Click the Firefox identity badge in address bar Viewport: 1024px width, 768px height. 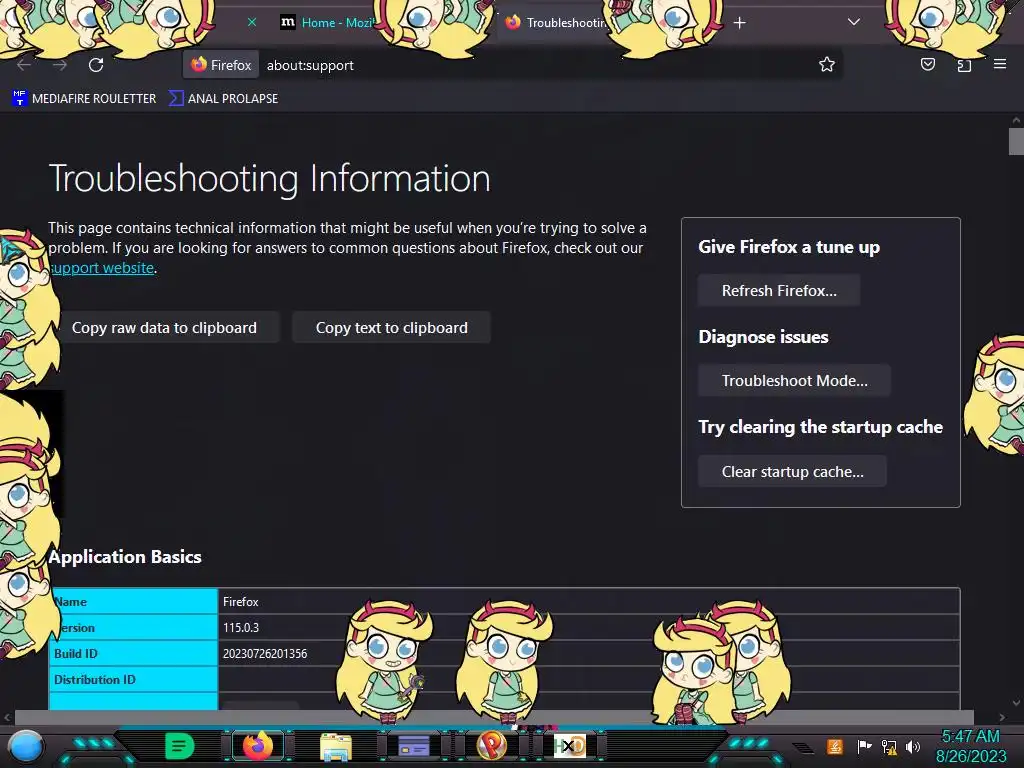221,65
